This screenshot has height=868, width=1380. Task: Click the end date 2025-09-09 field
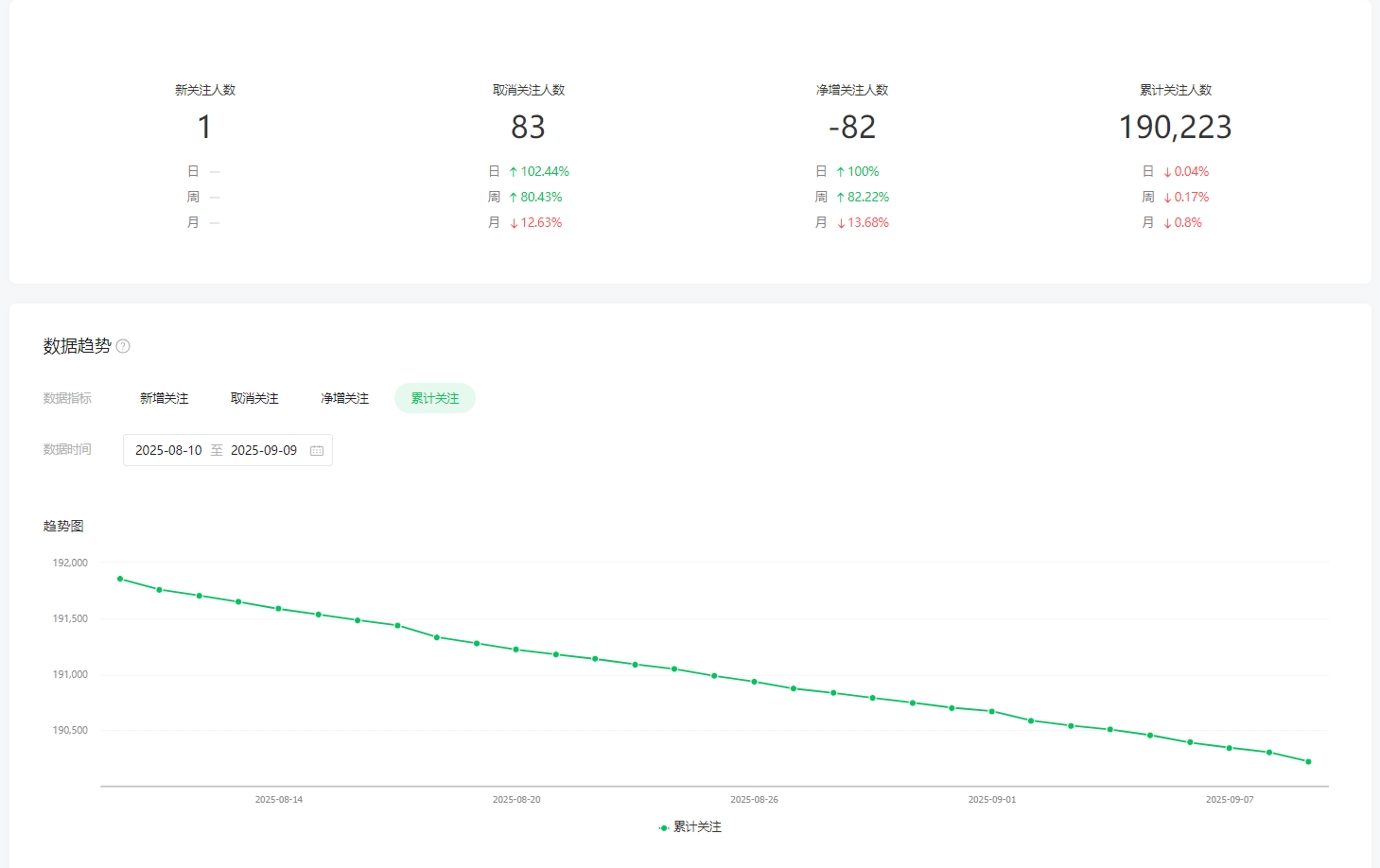264,450
